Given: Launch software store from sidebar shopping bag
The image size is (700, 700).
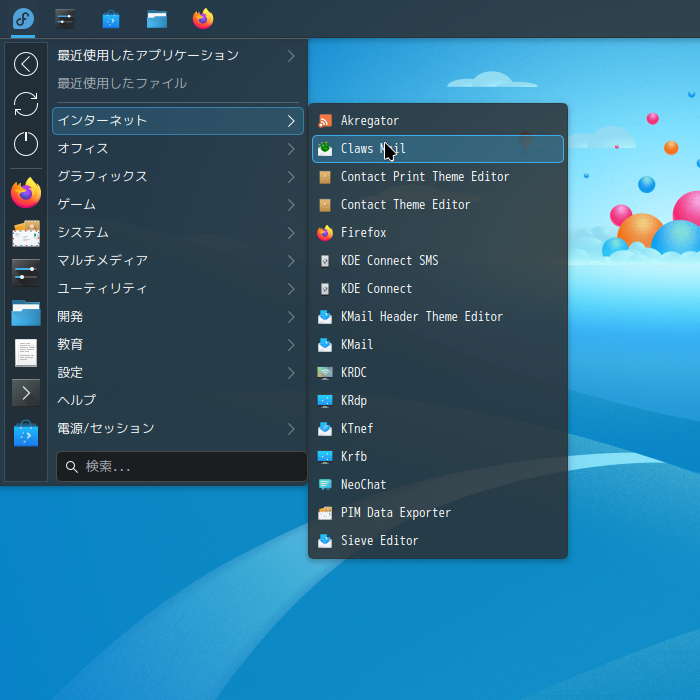Looking at the screenshot, I should pyautogui.click(x=26, y=434).
